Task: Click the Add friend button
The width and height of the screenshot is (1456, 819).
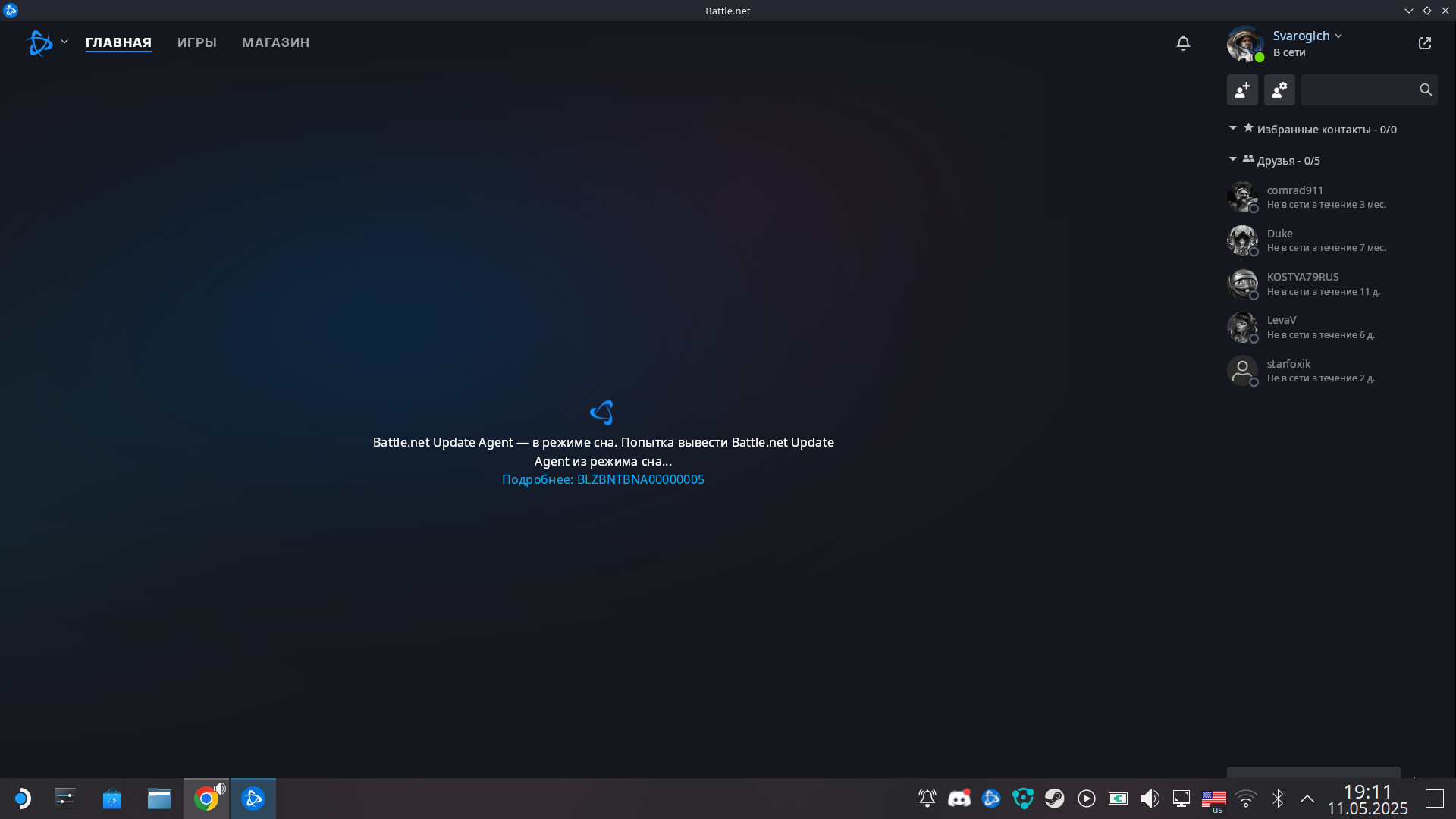Action: [1242, 89]
